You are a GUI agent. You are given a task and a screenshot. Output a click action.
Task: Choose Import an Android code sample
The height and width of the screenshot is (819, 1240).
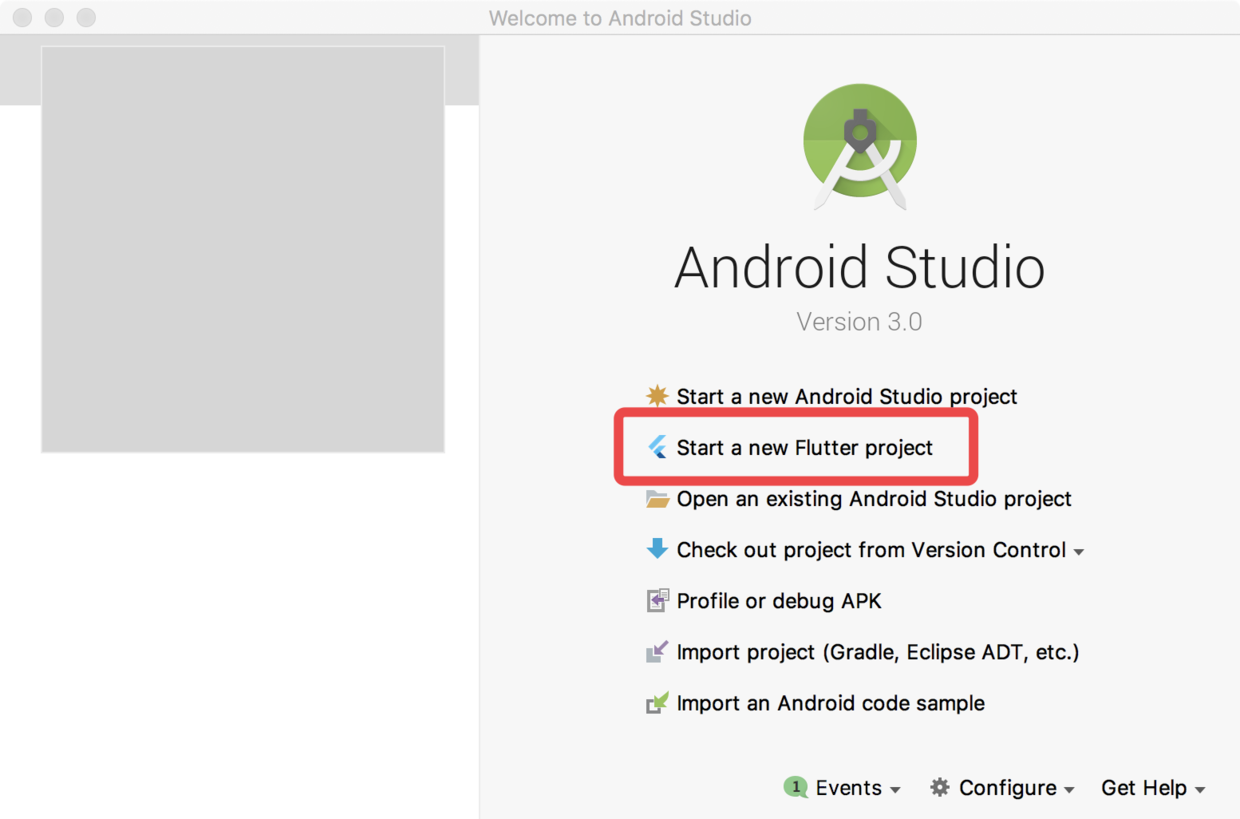pyautogui.click(x=831, y=703)
